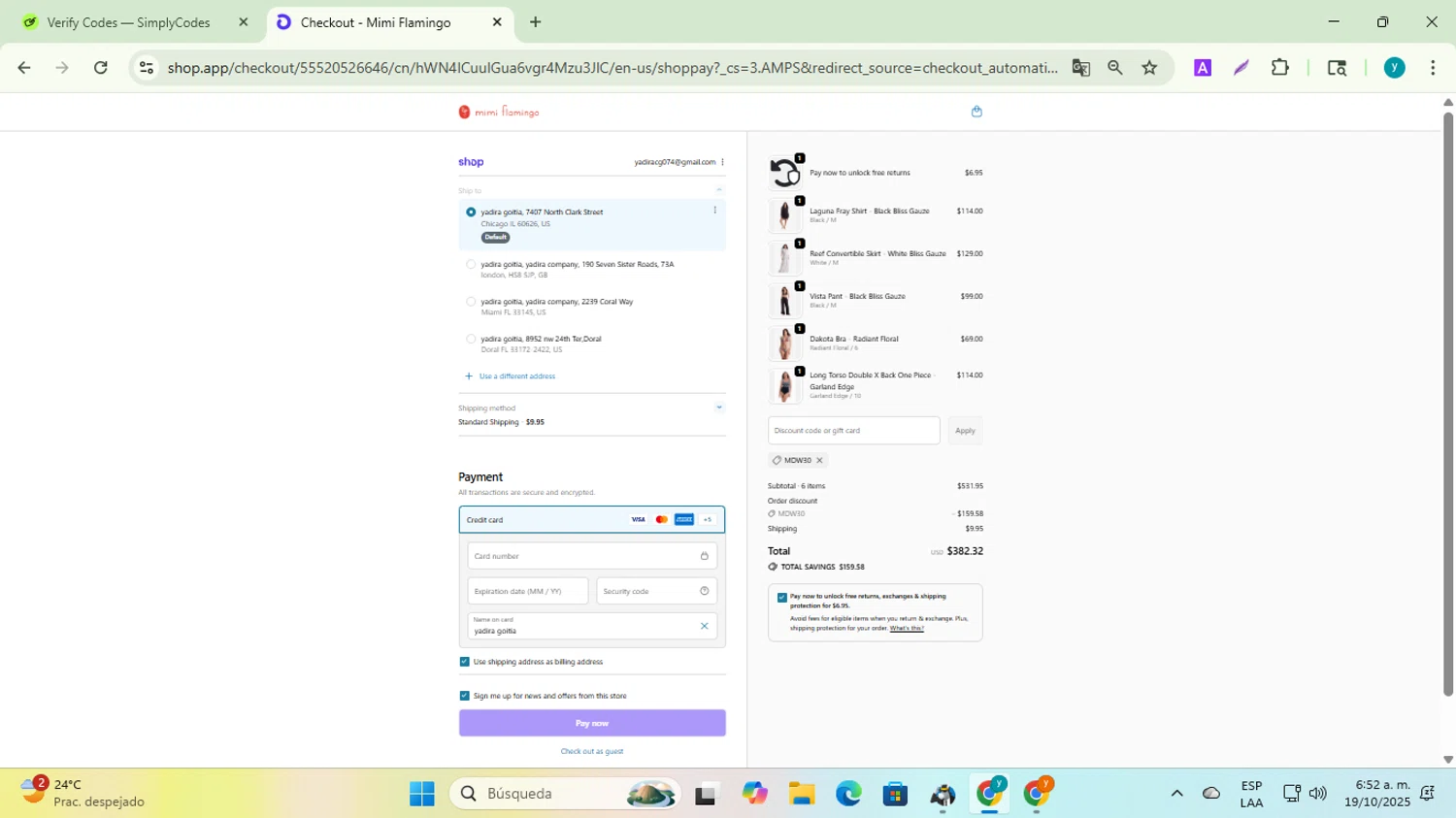Select the 7407 North Clark Street address
The image size is (1456, 818).
pos(471,212)
